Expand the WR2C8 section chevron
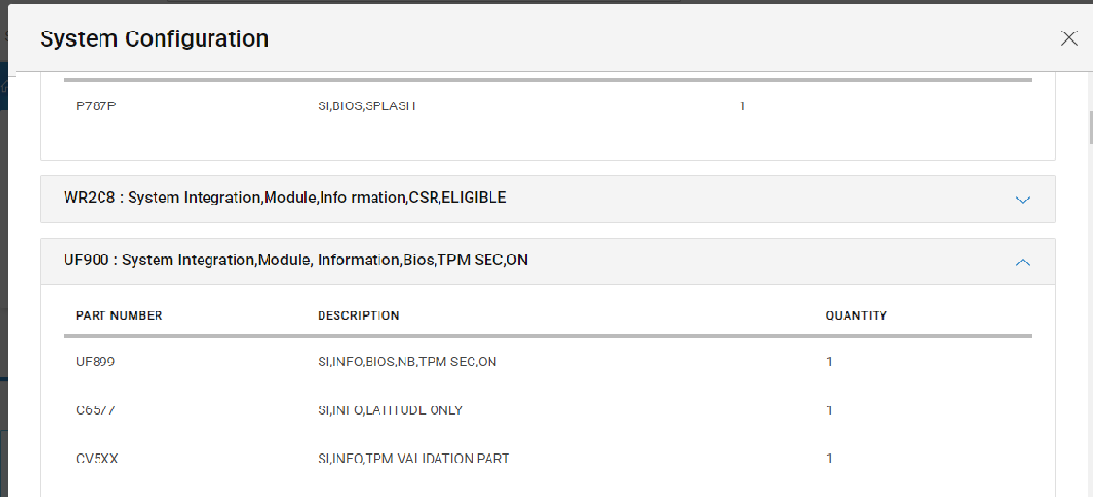1093x497 pixels. click(1022, 199)
